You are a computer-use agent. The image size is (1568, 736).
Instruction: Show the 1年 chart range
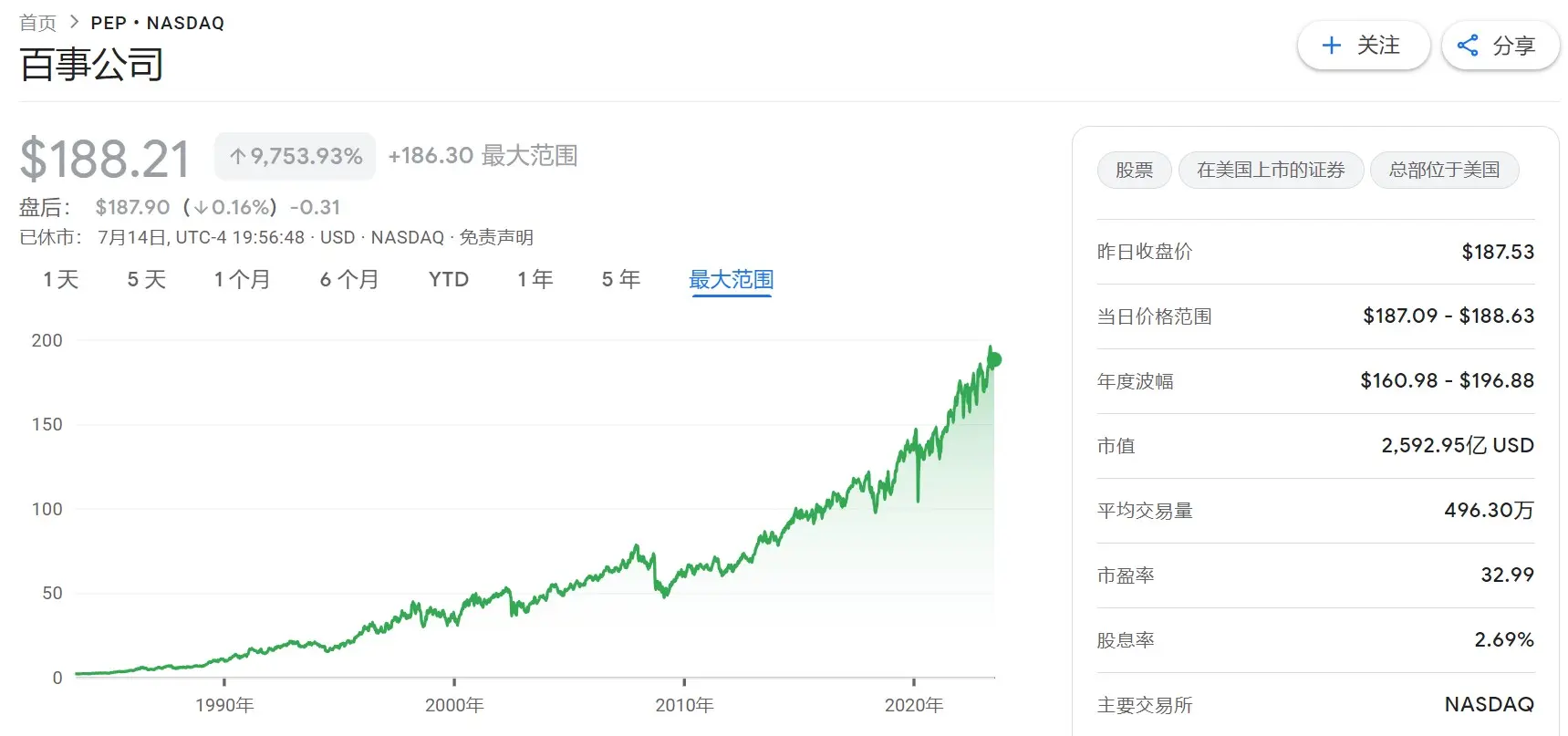(535, 280)
